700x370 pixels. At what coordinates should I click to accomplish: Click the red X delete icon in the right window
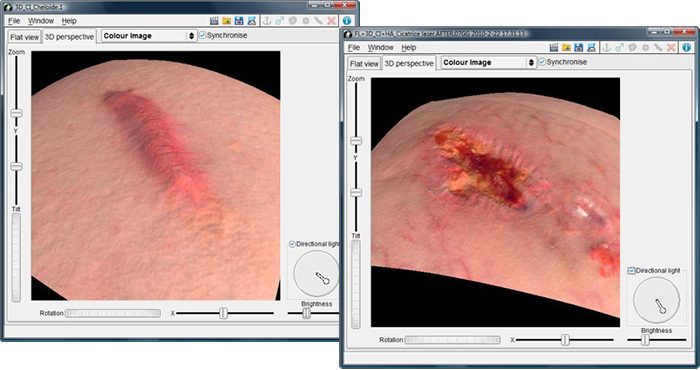click(671, 47)
